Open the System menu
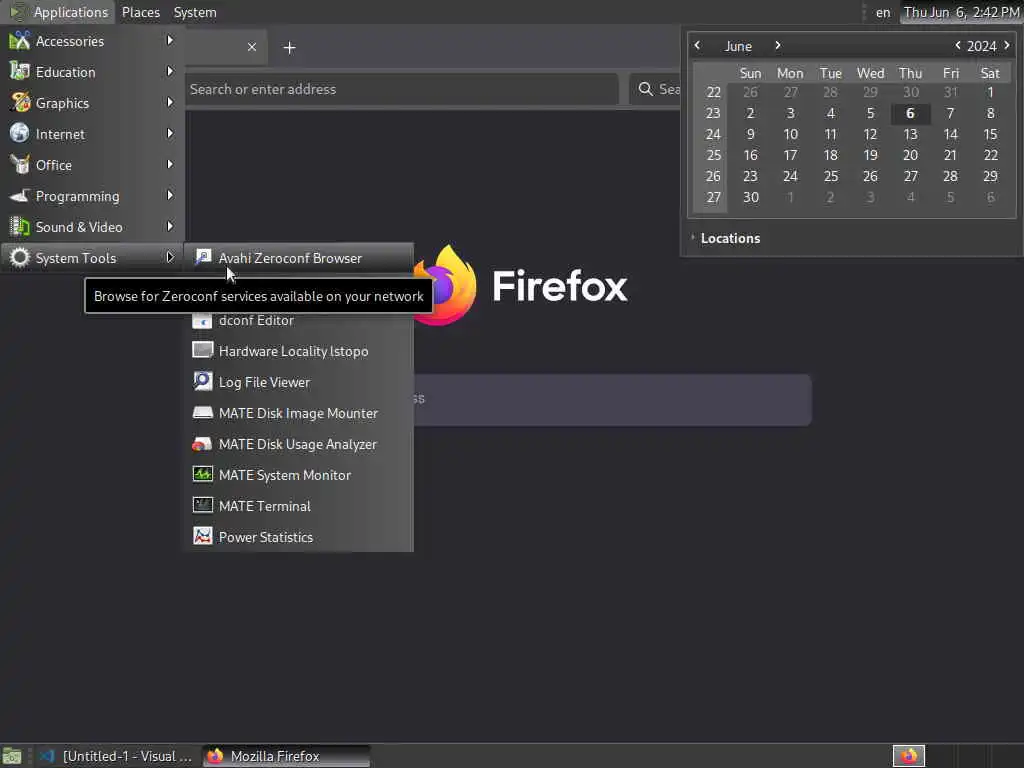Viewport: 1024px width, 768px height. (195, 12)
